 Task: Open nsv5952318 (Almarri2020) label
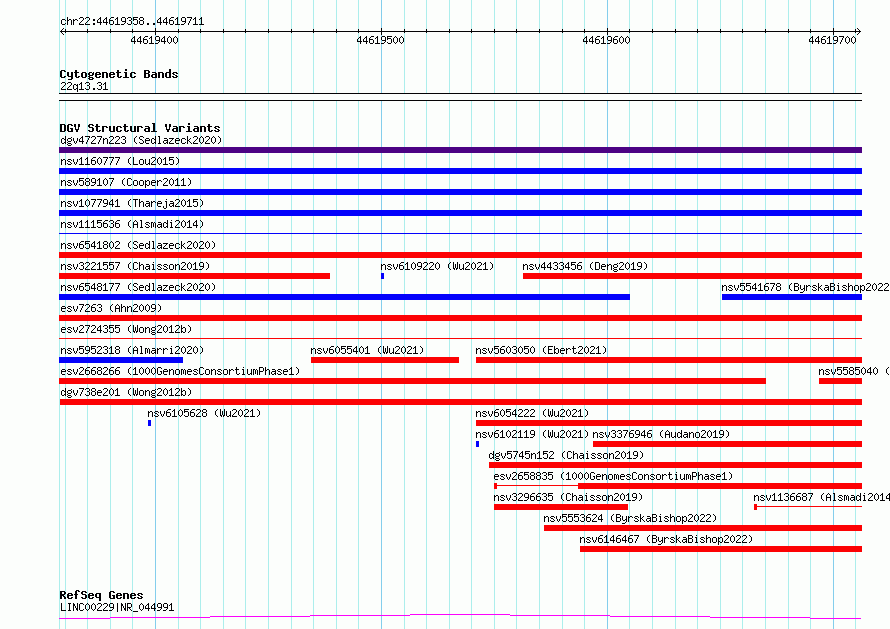point(132,350)
